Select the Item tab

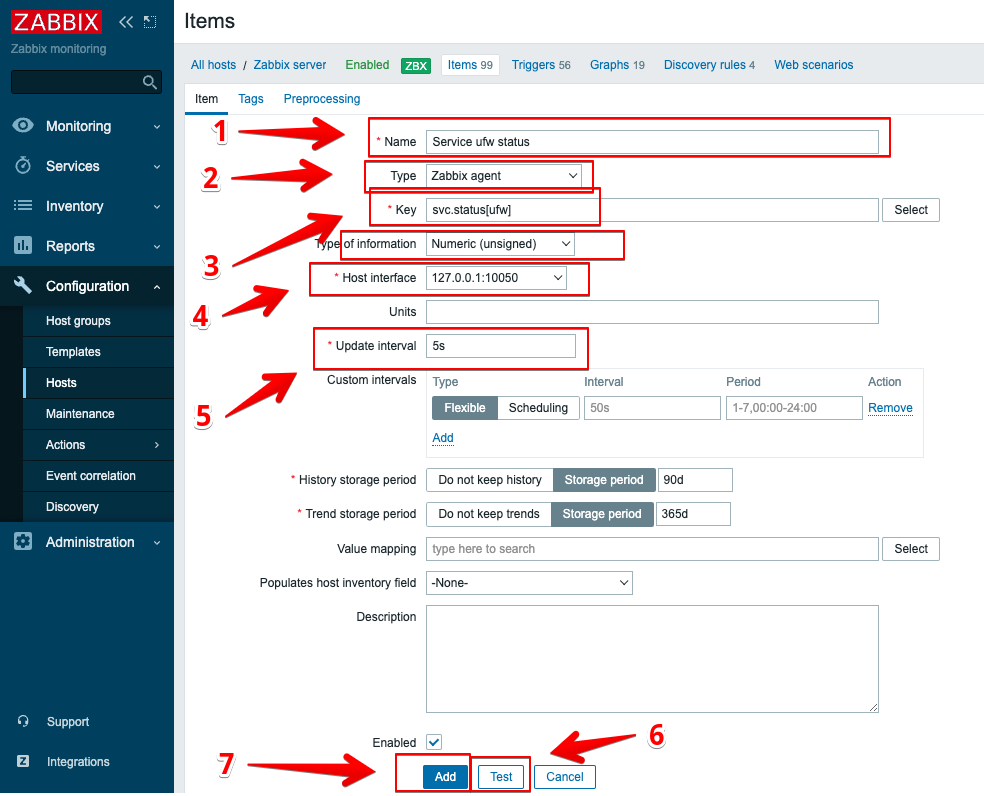coord(206,99)
